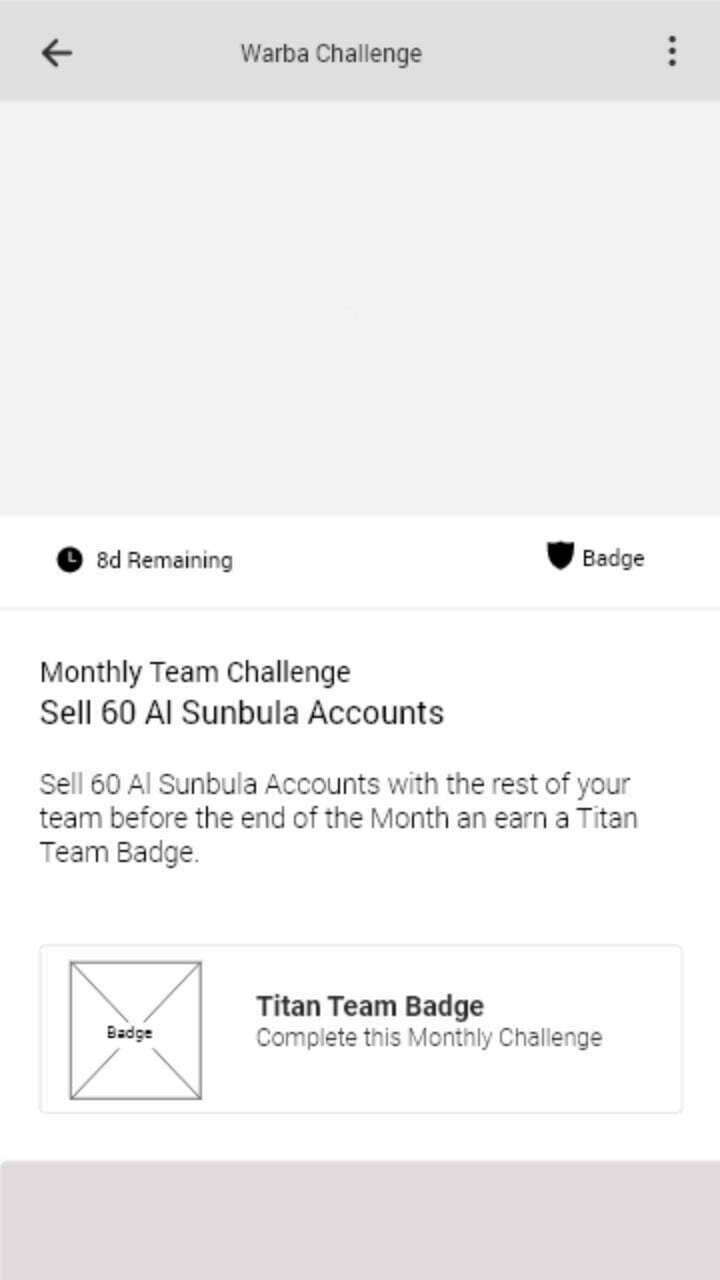
Task: Tap the Badge reward label
Action: pyautogui.click(x=613, y=558)
